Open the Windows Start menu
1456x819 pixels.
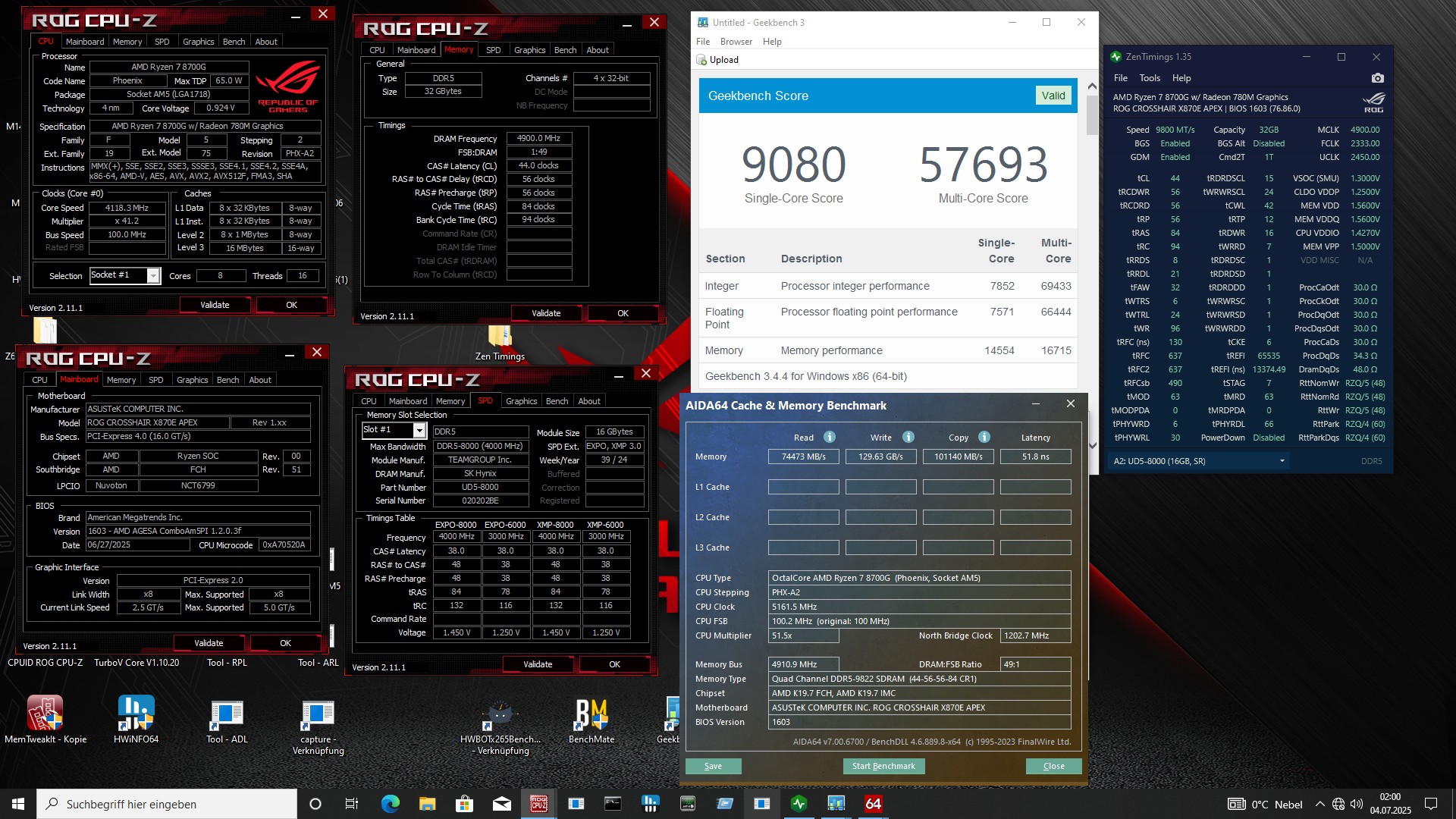(18, 804)
